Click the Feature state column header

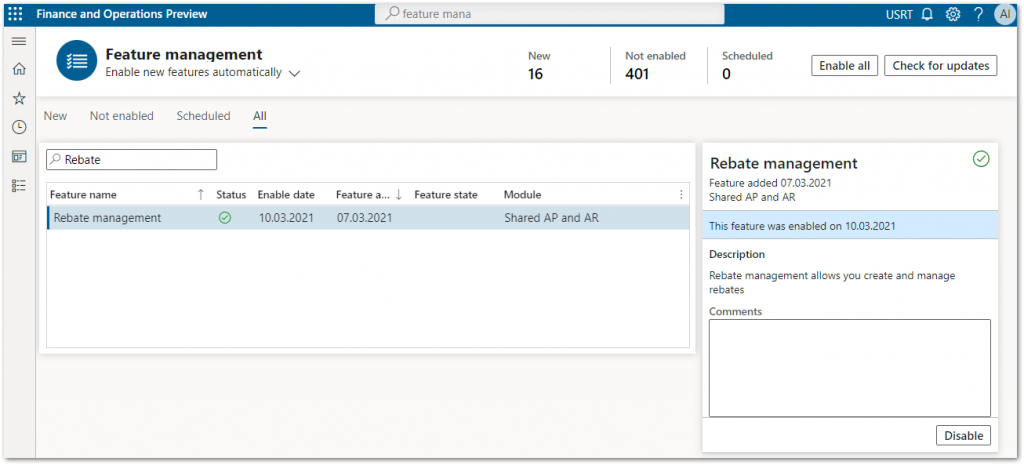point(446,195)
